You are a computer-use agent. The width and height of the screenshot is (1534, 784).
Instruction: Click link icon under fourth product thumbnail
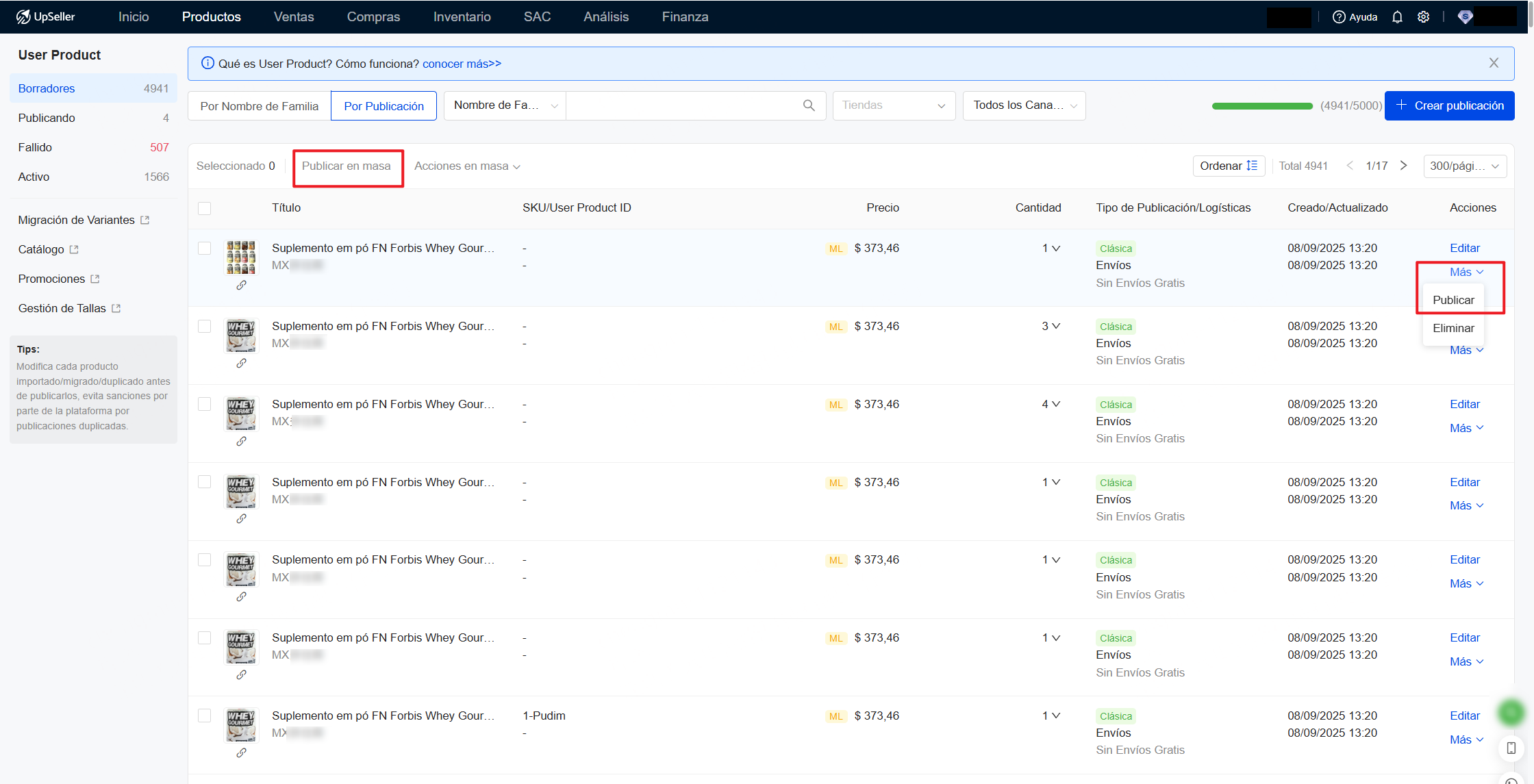coord(242,519)
